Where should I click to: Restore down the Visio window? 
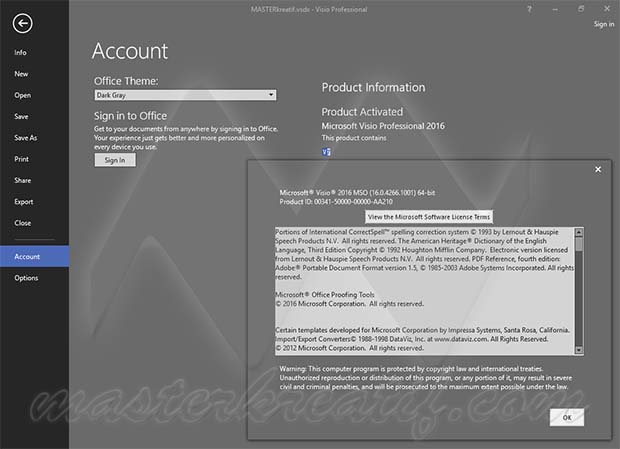pyautogui.click(x=581, y=9)
